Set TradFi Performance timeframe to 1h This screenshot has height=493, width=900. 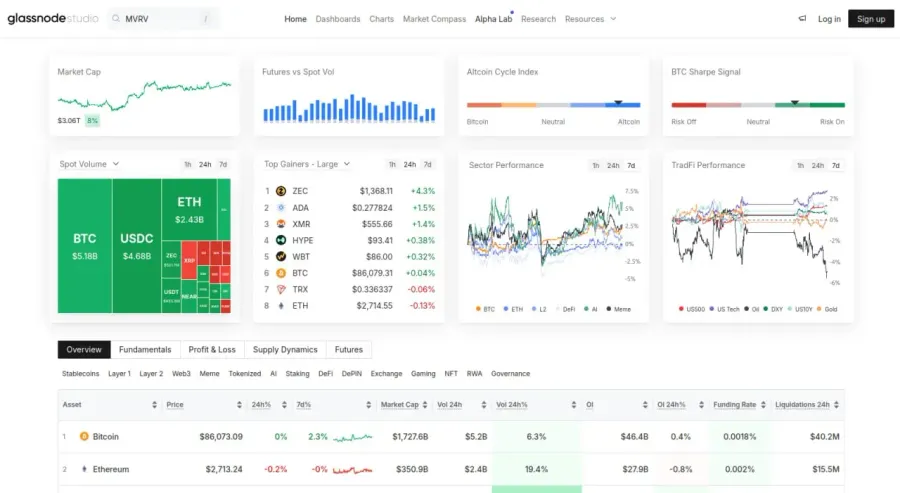800,165
